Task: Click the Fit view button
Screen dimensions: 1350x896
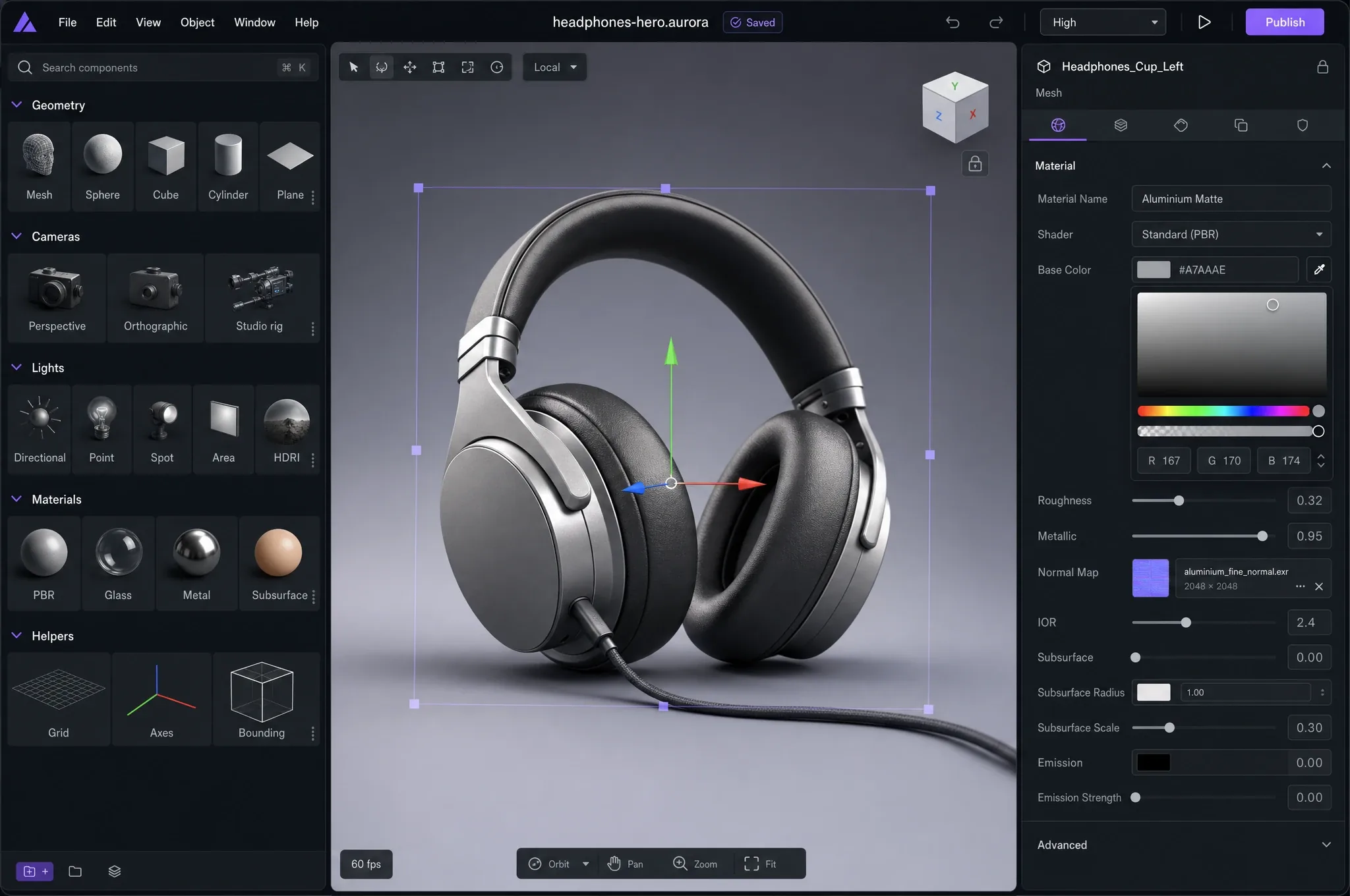Action: pos(760,864)
